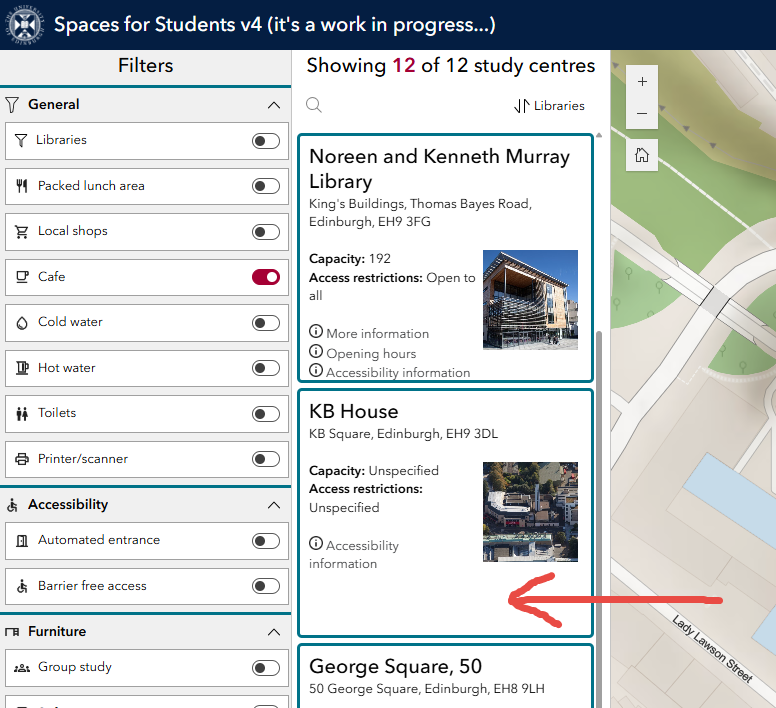
Task: Click the cup icon beside Cafe
Action: coord(22,277)
